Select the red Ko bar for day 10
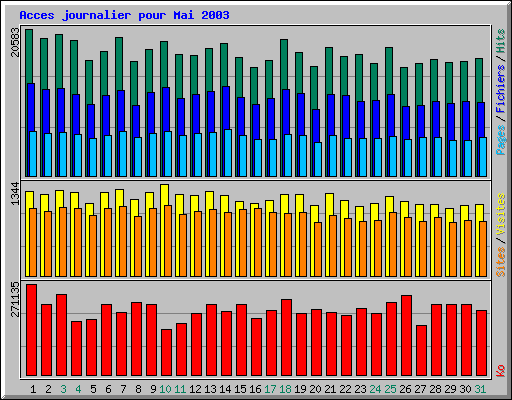The width and height of the screenshot is (512, 400). click(166, 352)
